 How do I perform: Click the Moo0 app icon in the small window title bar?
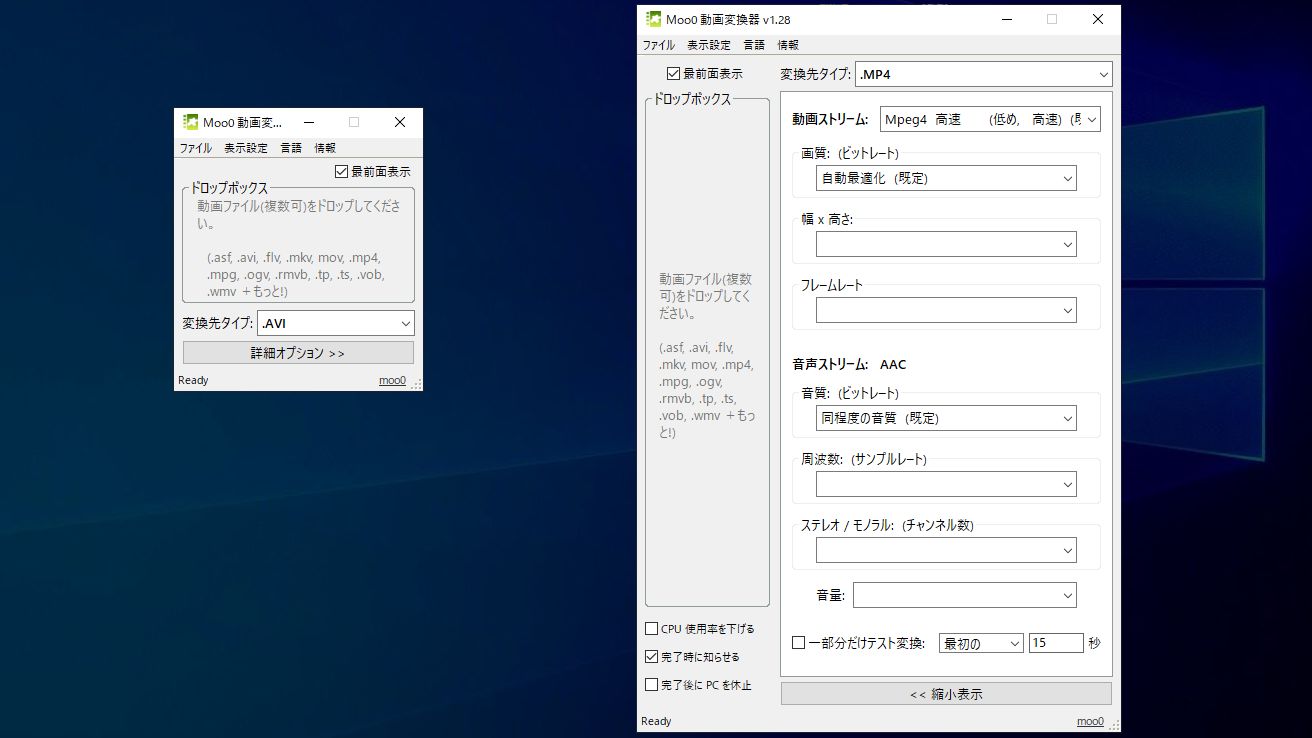[x=190, y=122]
